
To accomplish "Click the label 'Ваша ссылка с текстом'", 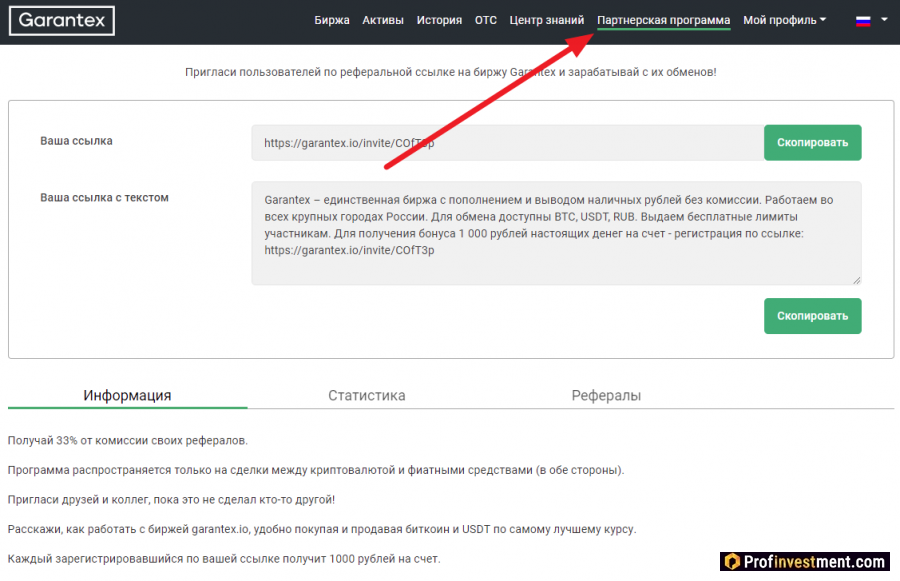I will point(104,197).
